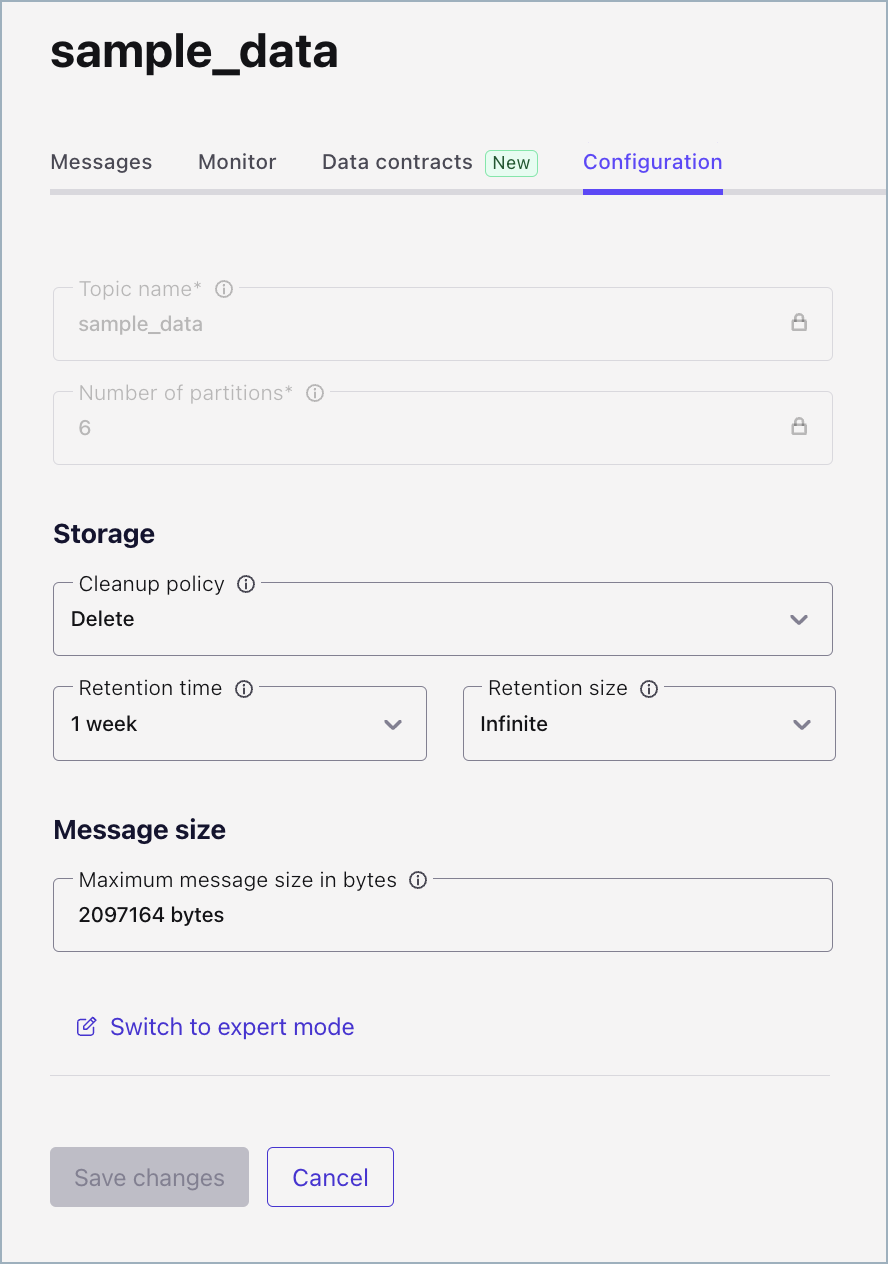Click info icon next to Topic name
This screenshot has height=1264, width=888.
(x=224, y=289)
